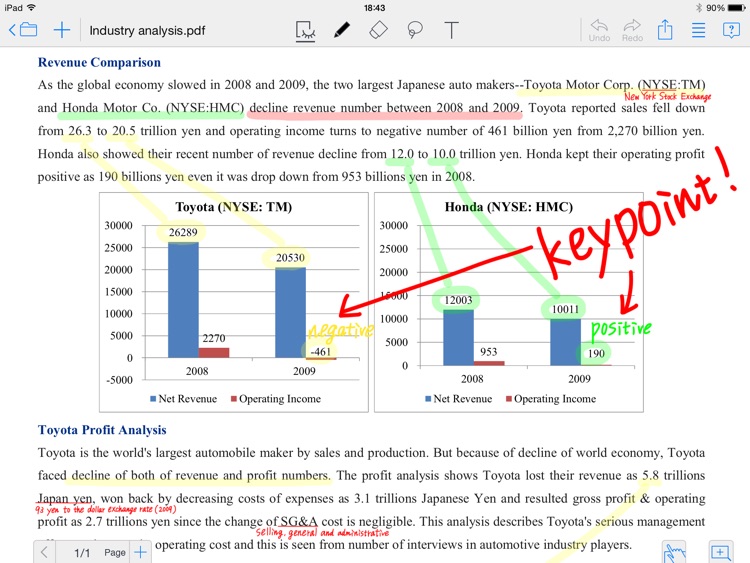Go back to the documents folder
The image size is (750, 563).
(x=23, y=30)
